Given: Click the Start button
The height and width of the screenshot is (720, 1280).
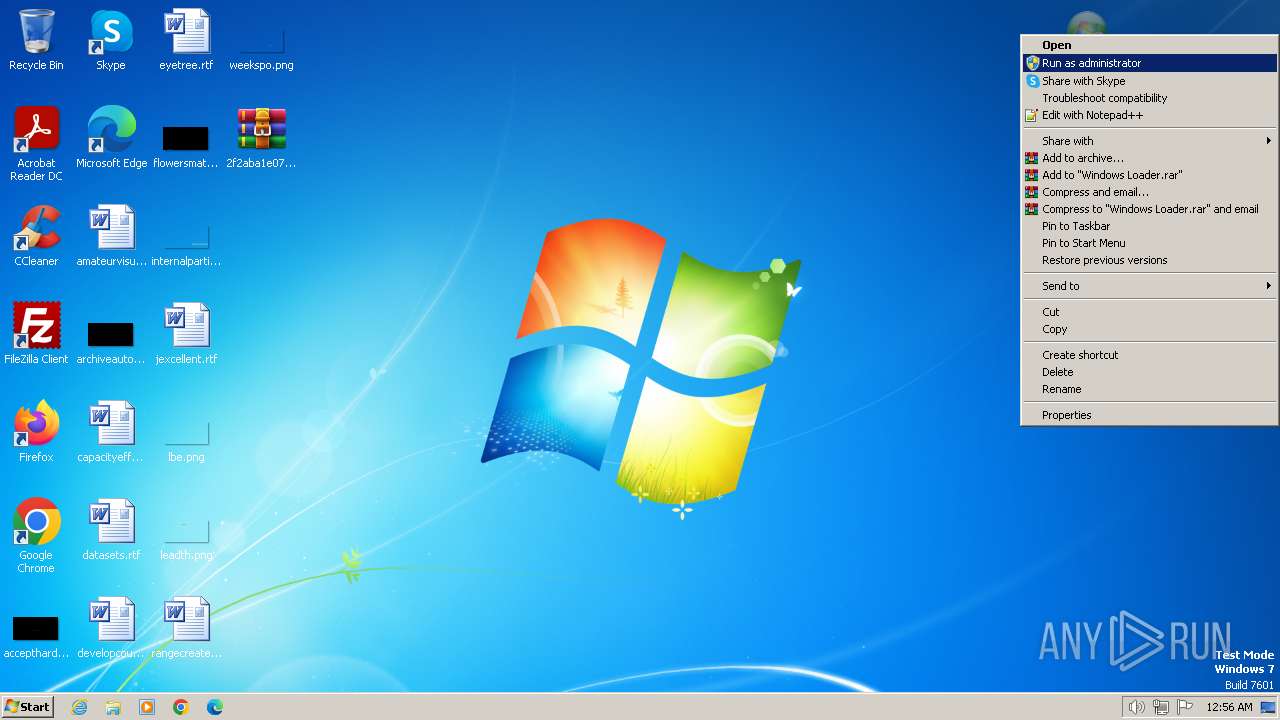Looking at the screenshot, I should point(28,707).
